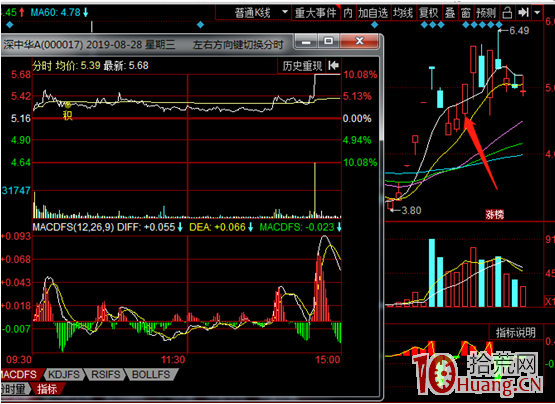Click the 均价: 5.39 average price text
The image size is (555, 404).
coord(78,66)
